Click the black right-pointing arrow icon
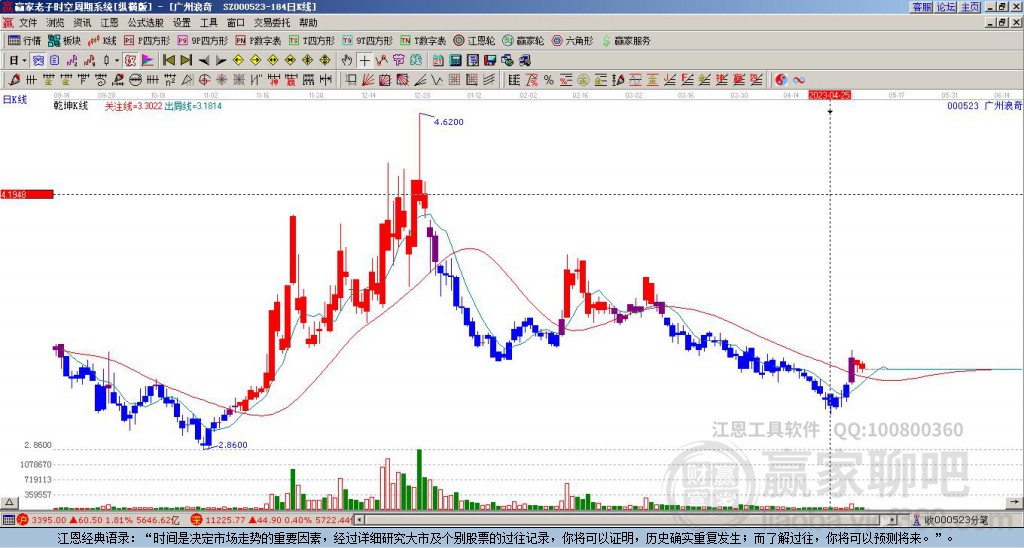Viewport: 1024px width, 548px height. tap(221, 60)
